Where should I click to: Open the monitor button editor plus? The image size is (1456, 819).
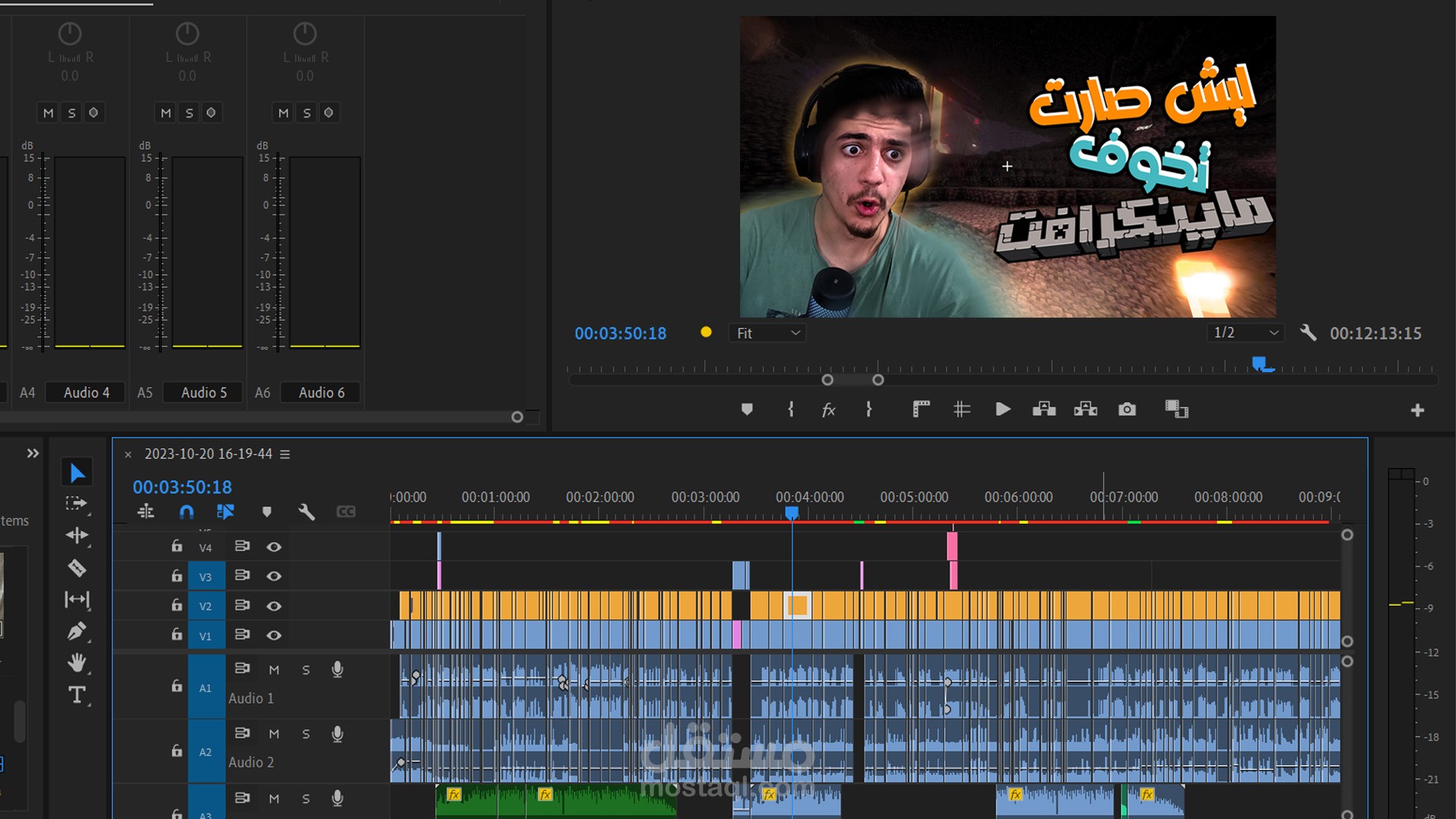coord(1417,410)
